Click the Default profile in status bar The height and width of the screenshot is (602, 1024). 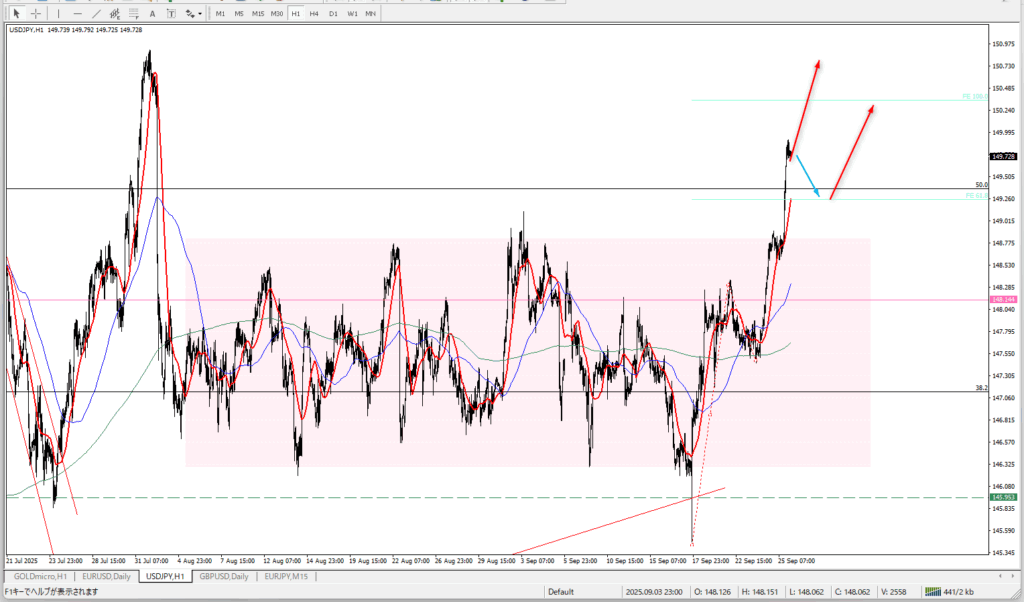tap(560, 592)
